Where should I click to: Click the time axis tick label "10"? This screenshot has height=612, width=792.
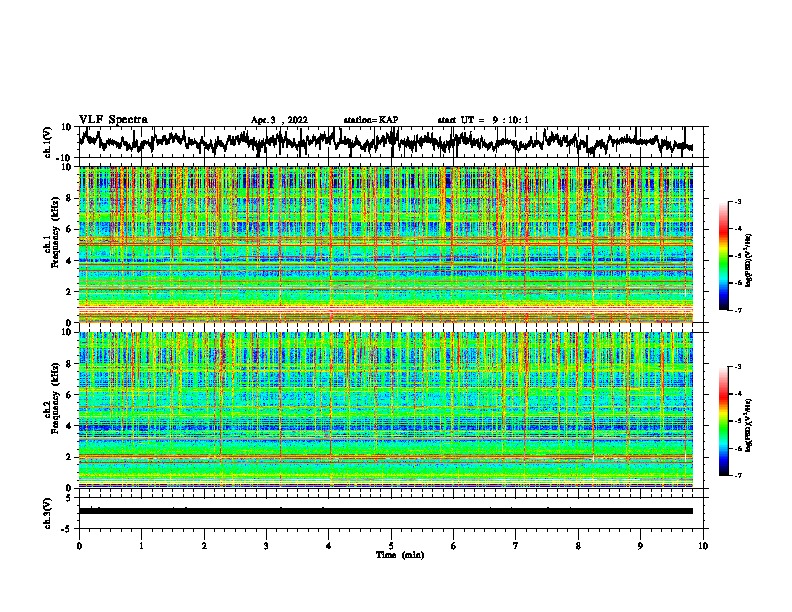tap(703, 546)
